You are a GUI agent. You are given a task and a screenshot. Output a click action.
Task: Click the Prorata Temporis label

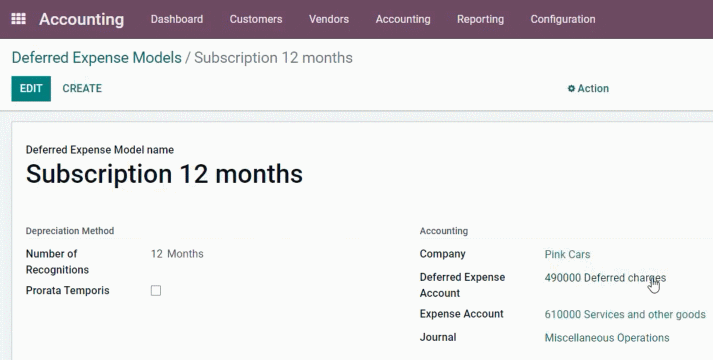pos(67,290)
